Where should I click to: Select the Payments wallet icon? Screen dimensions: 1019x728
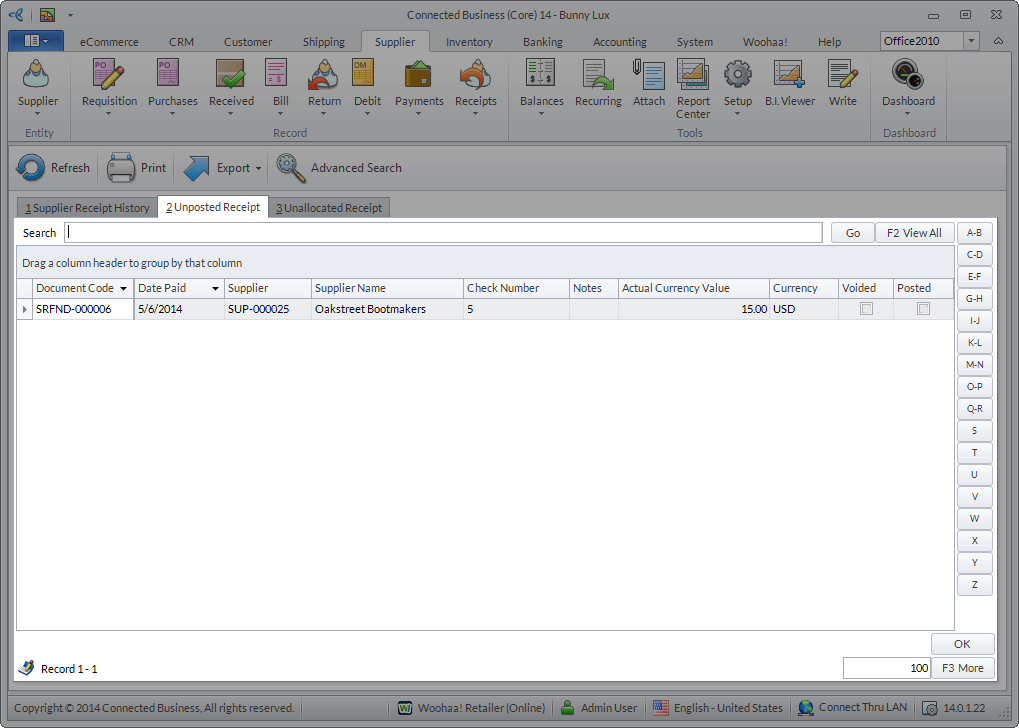[418, 77]
